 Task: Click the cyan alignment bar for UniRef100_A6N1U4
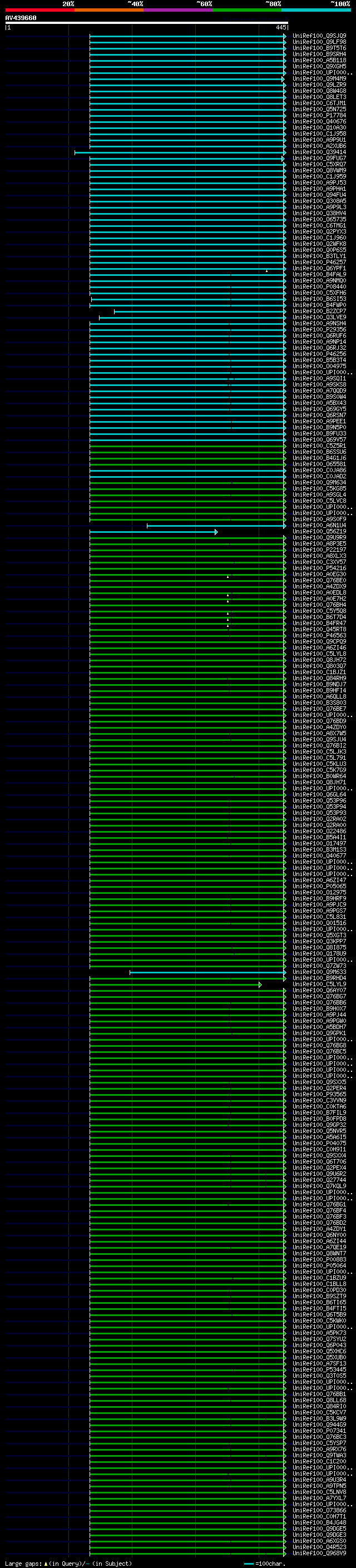pyautogui.click(x=216, y=525)
